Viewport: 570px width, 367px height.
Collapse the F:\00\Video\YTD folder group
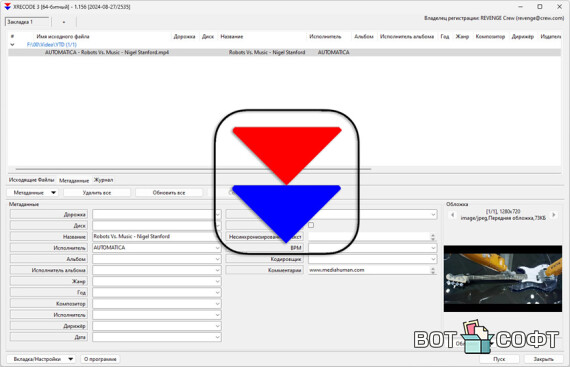tap(12, 45)
